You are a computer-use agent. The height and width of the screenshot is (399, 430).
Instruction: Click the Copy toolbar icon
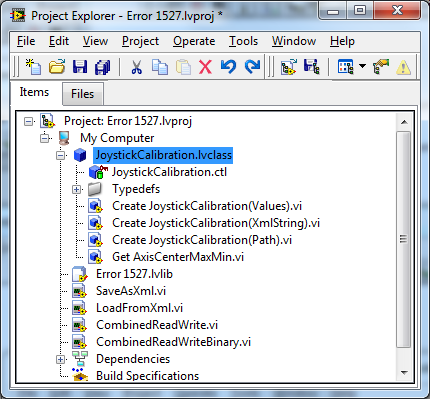160,67
